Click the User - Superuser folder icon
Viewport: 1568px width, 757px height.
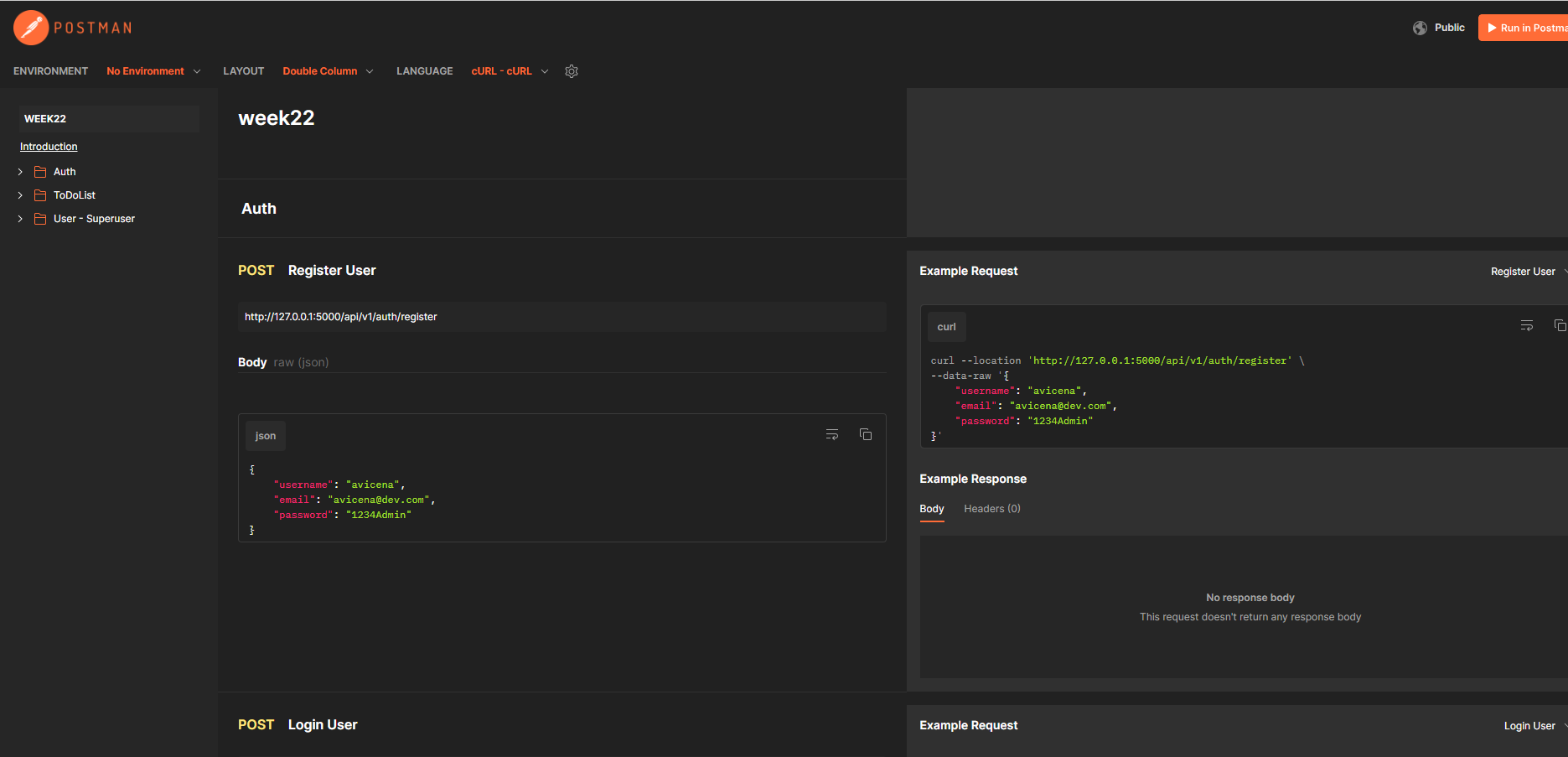[x=40, y=219]
